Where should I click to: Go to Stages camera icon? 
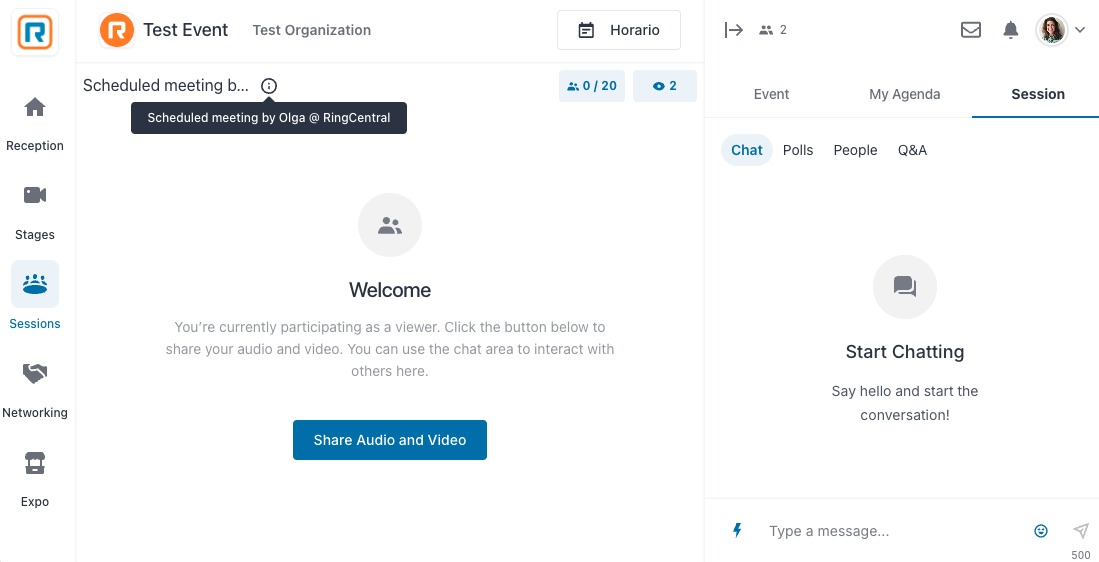click(34, 195)
